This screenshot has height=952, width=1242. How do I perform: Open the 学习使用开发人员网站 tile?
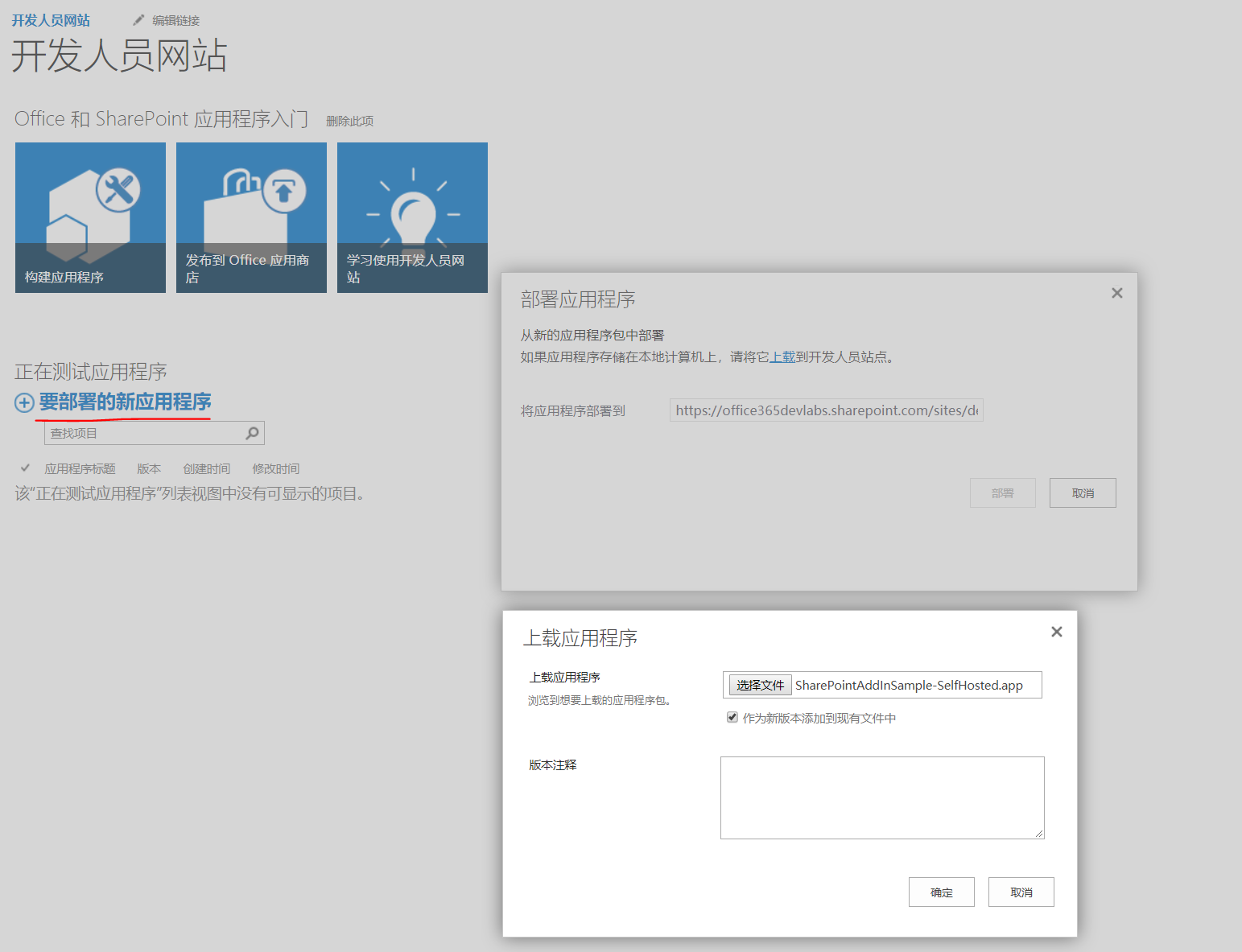point(412,217)
